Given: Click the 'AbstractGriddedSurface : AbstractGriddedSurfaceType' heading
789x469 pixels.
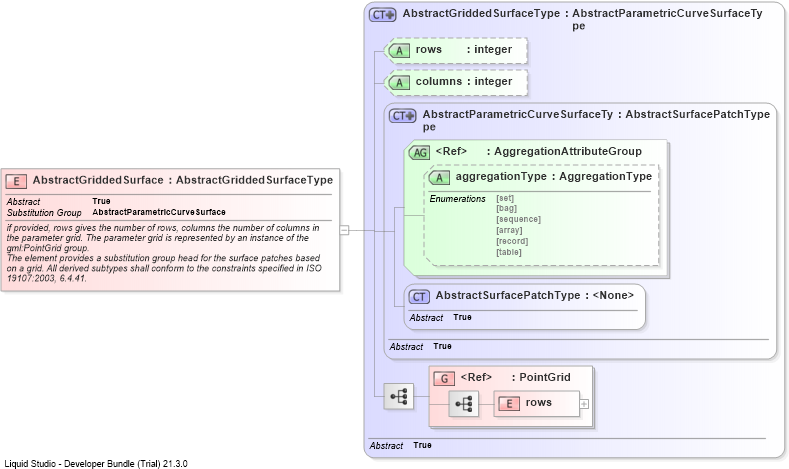Looking at the screenshot, I should pyautogui.click(x=183, y=180).
